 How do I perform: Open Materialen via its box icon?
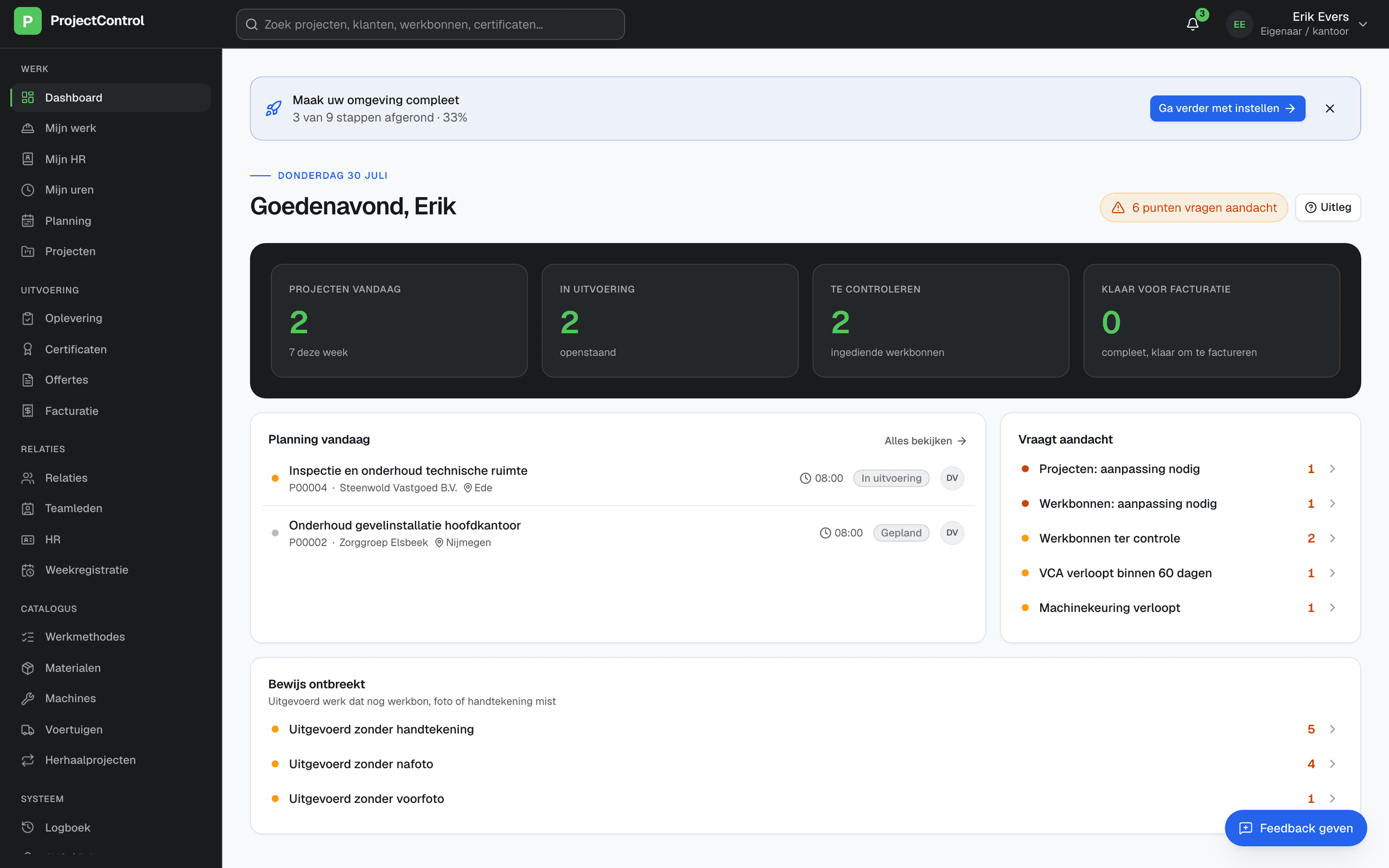point(28,668)
